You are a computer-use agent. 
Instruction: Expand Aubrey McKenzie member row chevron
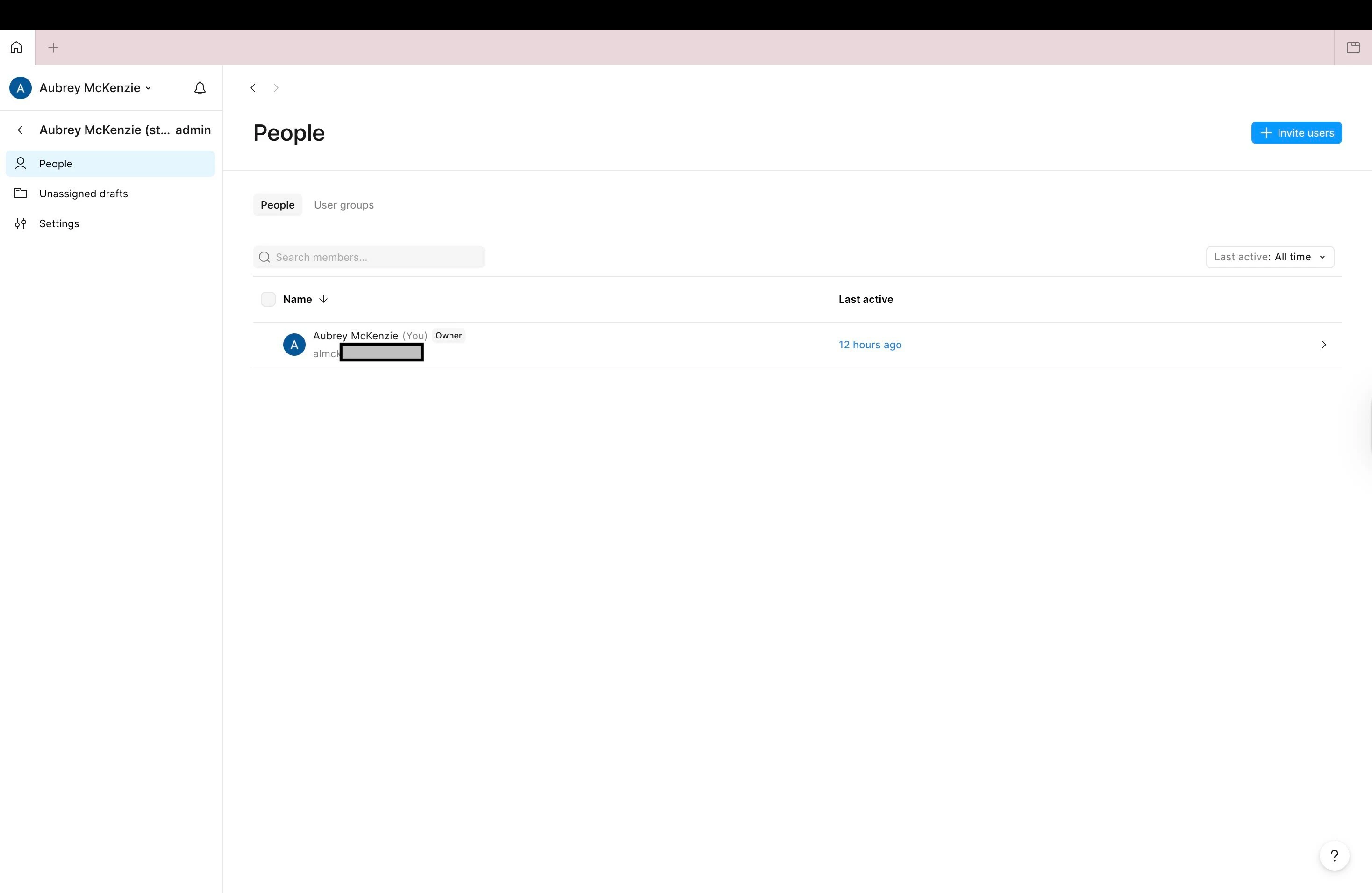[1323, 345]
